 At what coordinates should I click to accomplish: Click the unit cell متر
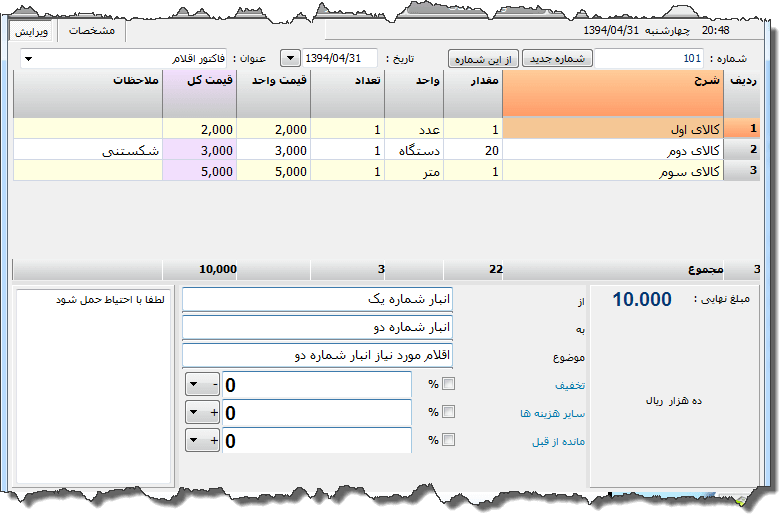point(414,171)
